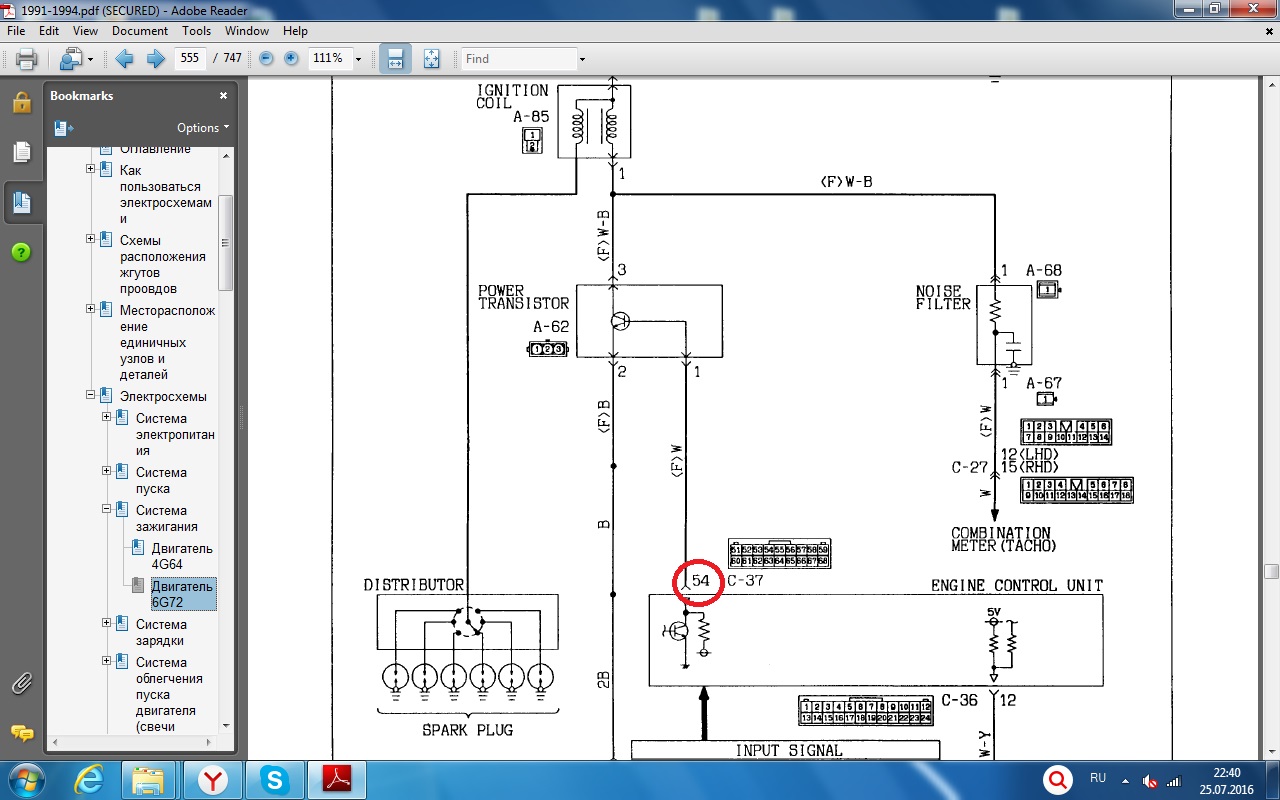
Task: Open the Pages thumbnails sidebar icon
Action: click(21, 152)
